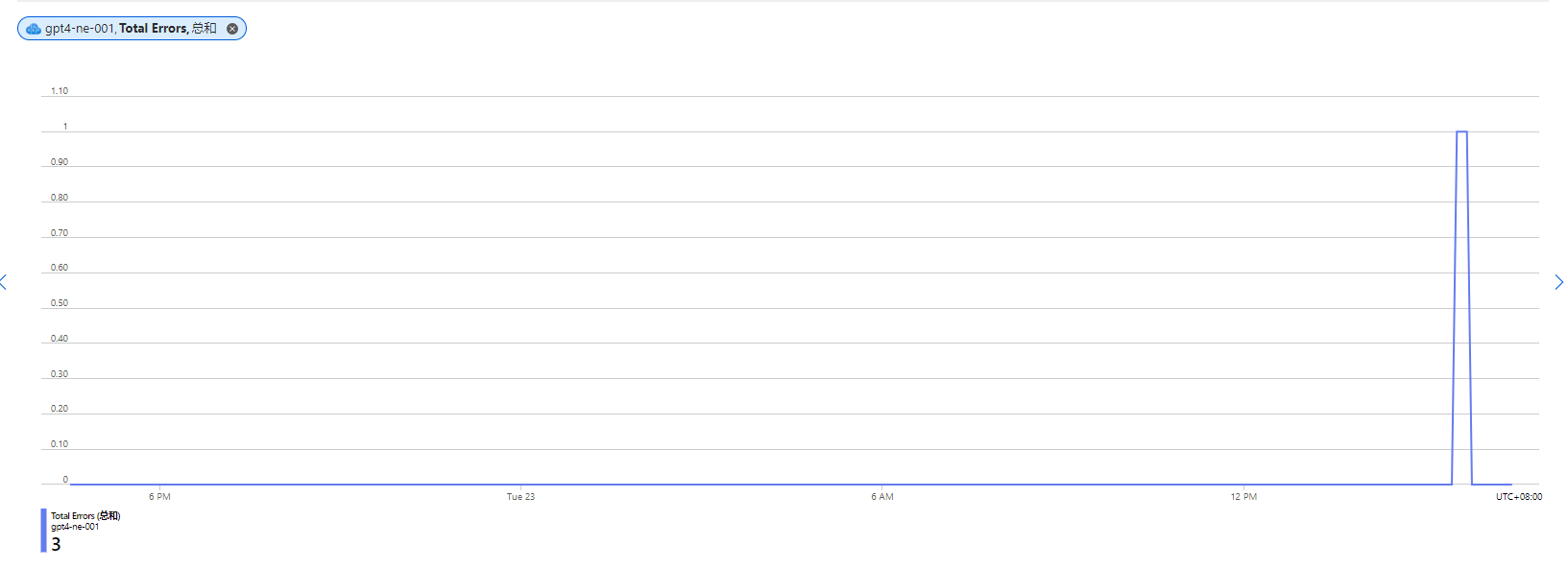Image resolution: width=1568 pixels, height=569 pixels.
Task: Click the legend total value 3
Action: tap(56, 544)
